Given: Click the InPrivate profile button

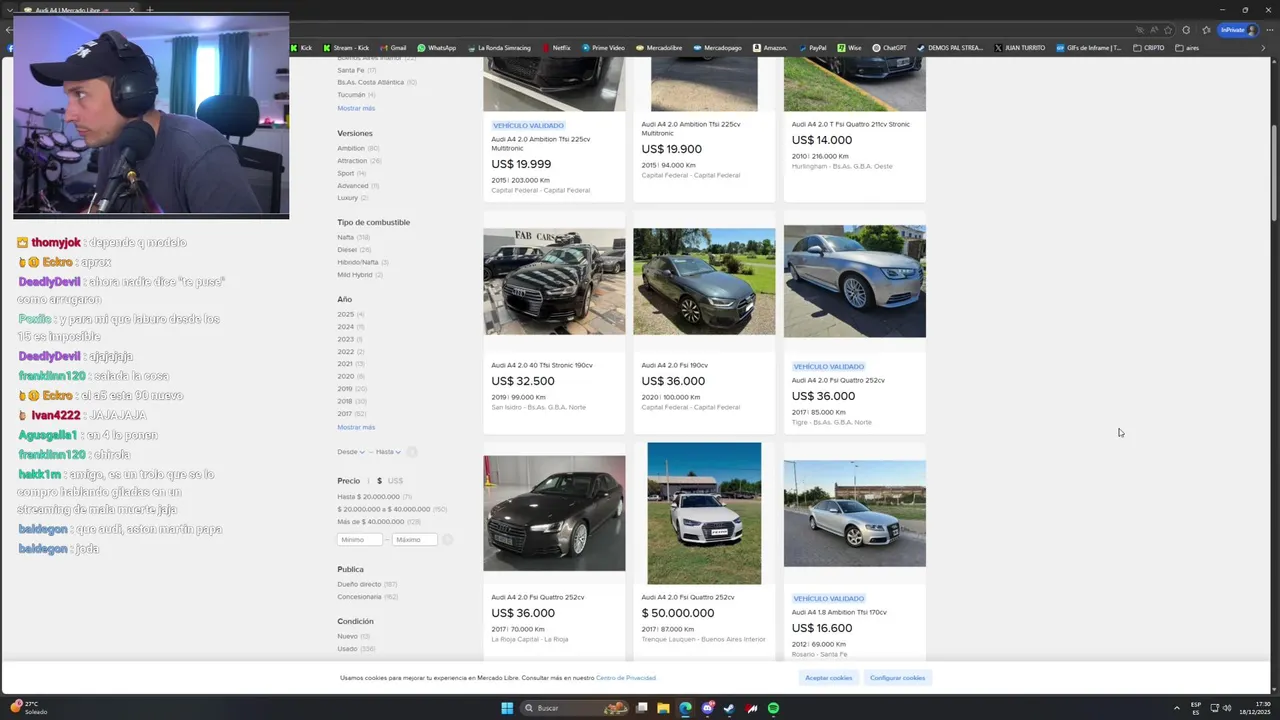Looking at the screenshot, I should coord(1238,30).
